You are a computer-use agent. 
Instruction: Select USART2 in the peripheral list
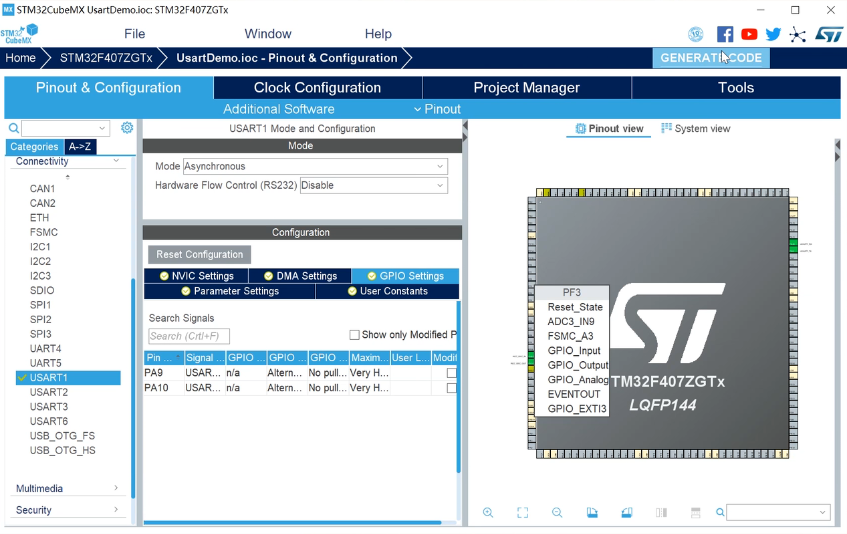click(49, 392)
